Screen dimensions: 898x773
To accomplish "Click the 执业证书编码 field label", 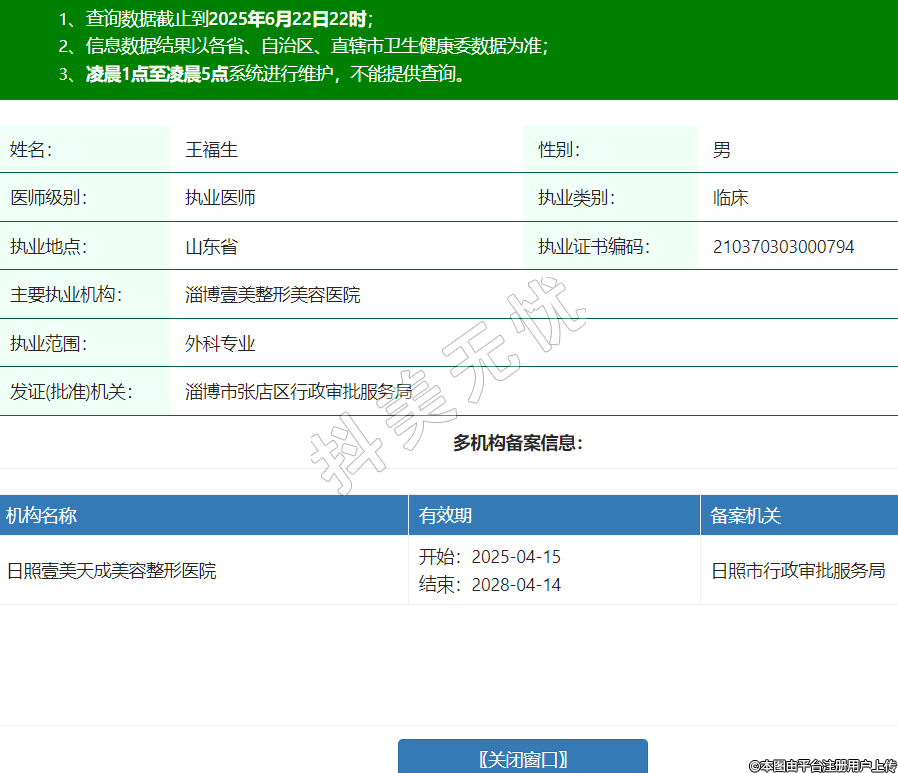I will tap(594, 247).
